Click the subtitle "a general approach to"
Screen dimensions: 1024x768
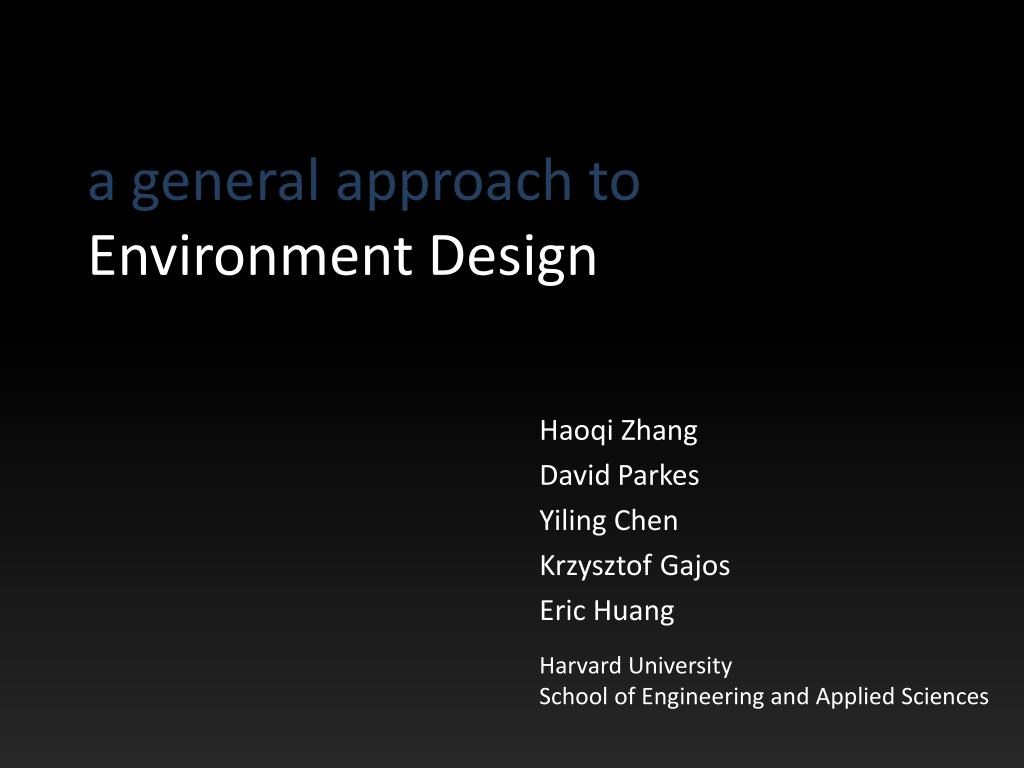tap(364, 182)
